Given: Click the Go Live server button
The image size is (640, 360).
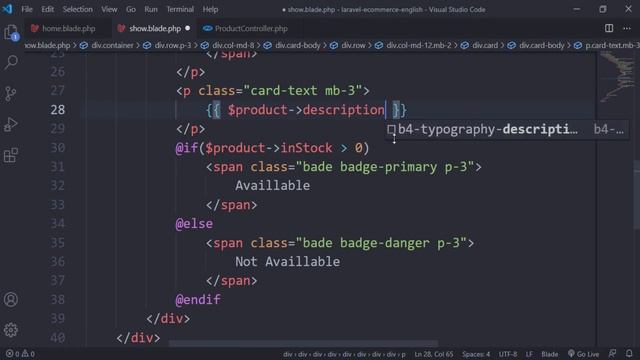Looking at the screenshot, I should (x=584, y=353).
